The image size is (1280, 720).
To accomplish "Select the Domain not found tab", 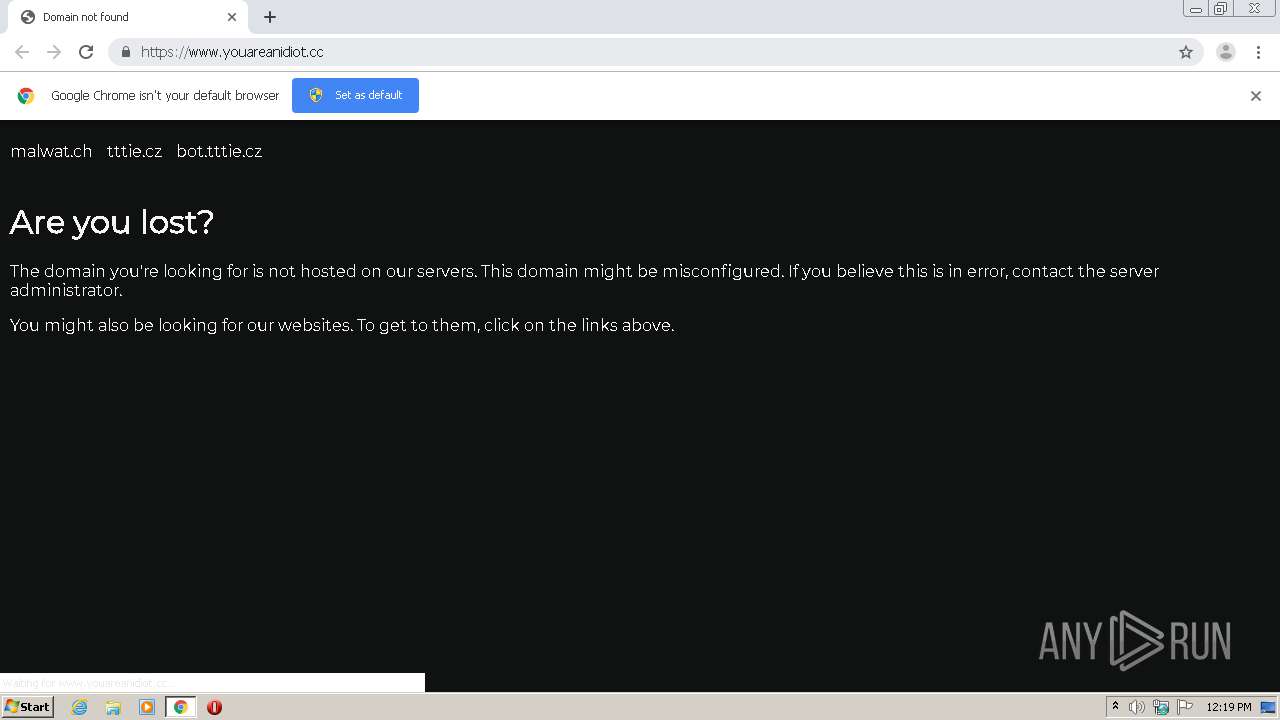I will point(128,17).
